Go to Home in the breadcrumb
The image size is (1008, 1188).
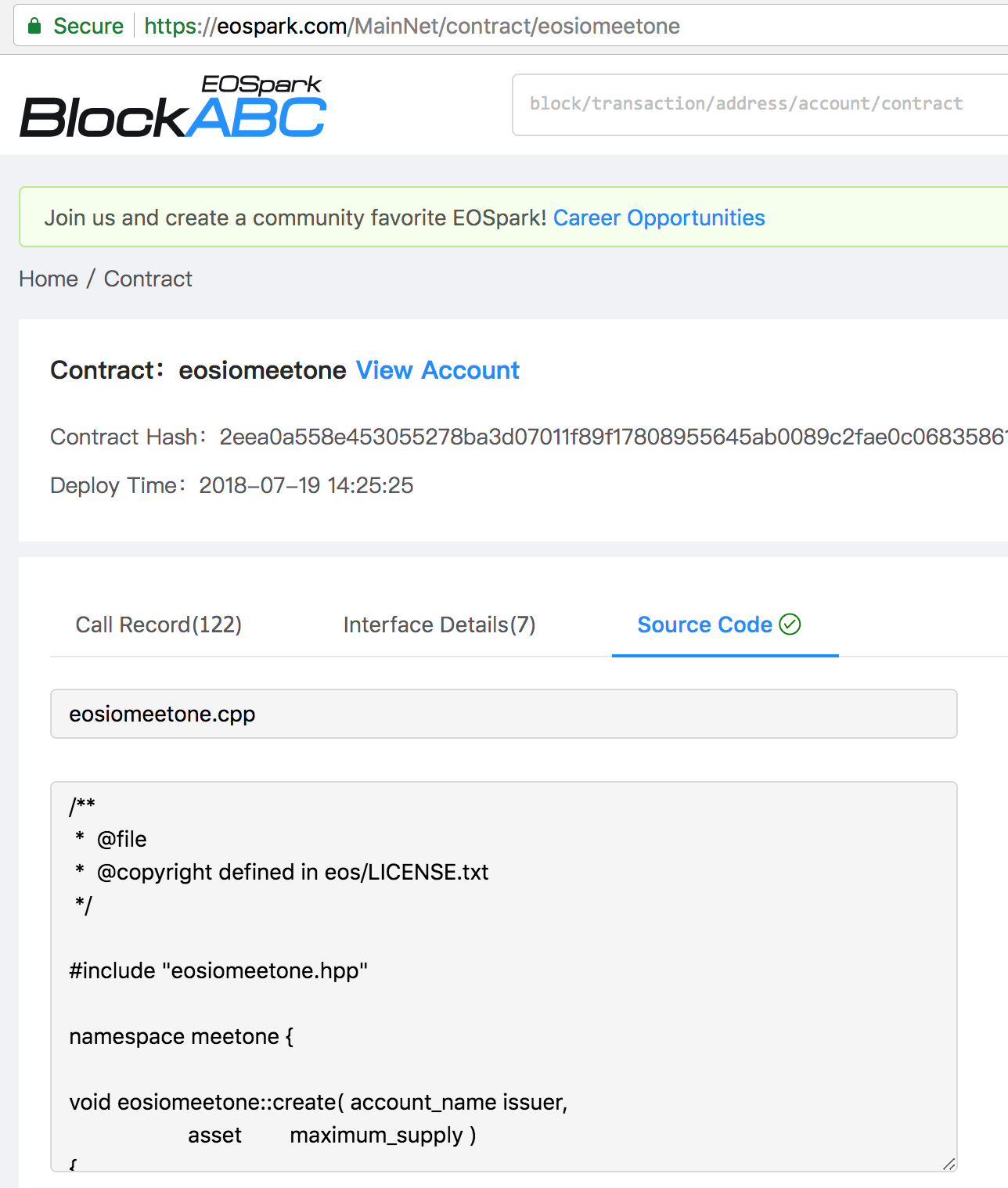49,279
